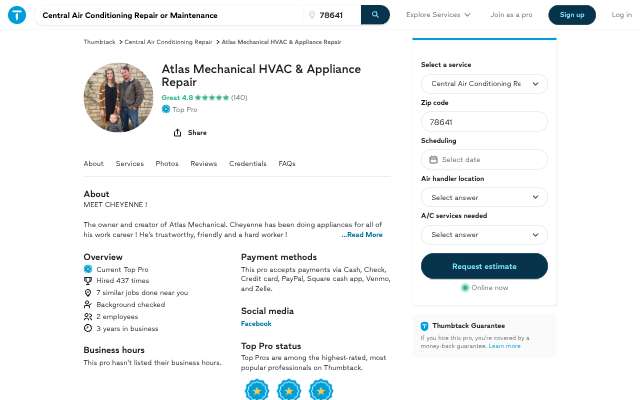This screenshot has height=400, width=640.
Task: Click the Select date scheduling field
Action: coord(484,160)
